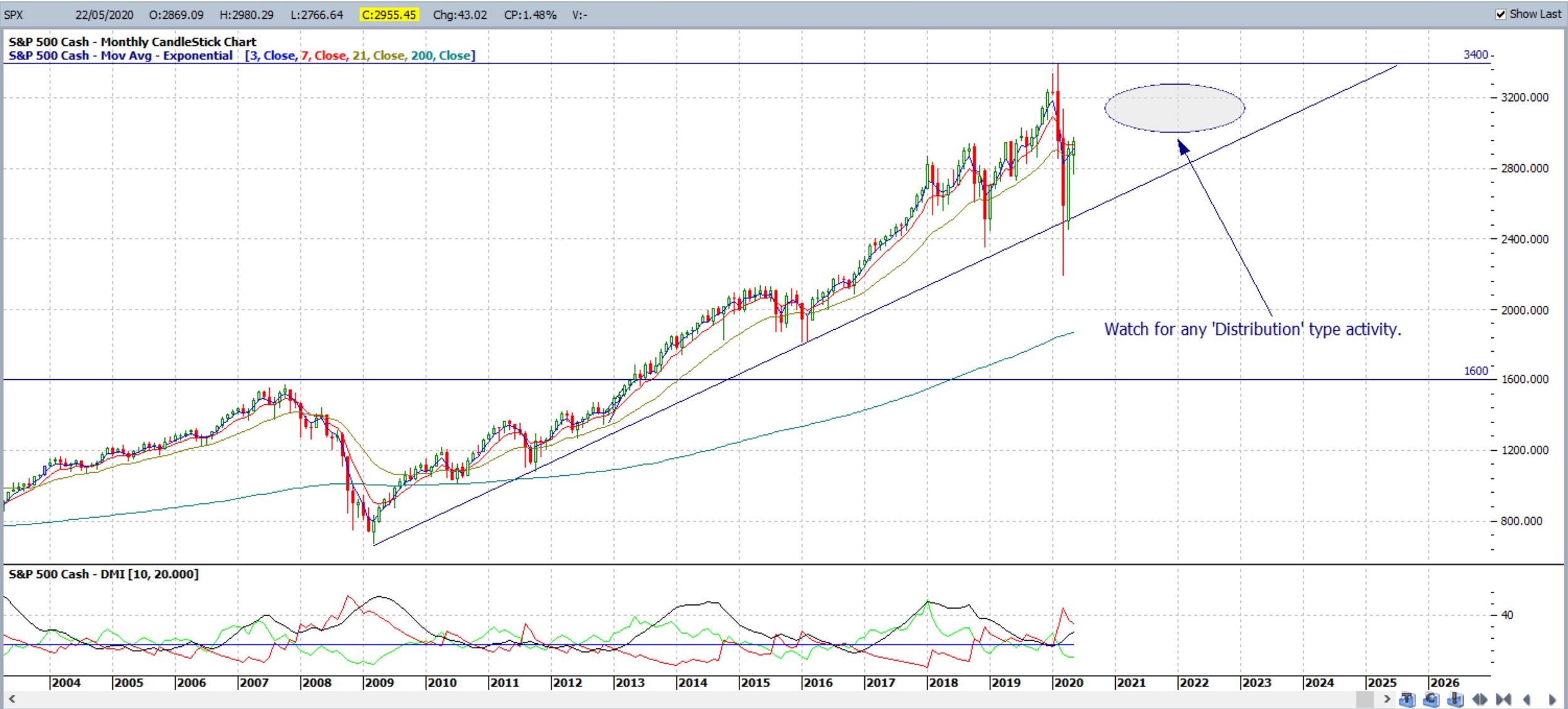The height and width of the screenshot is (709, 1568).
Task: Click the L:2766.64 low value
Action: pos(317,14)
